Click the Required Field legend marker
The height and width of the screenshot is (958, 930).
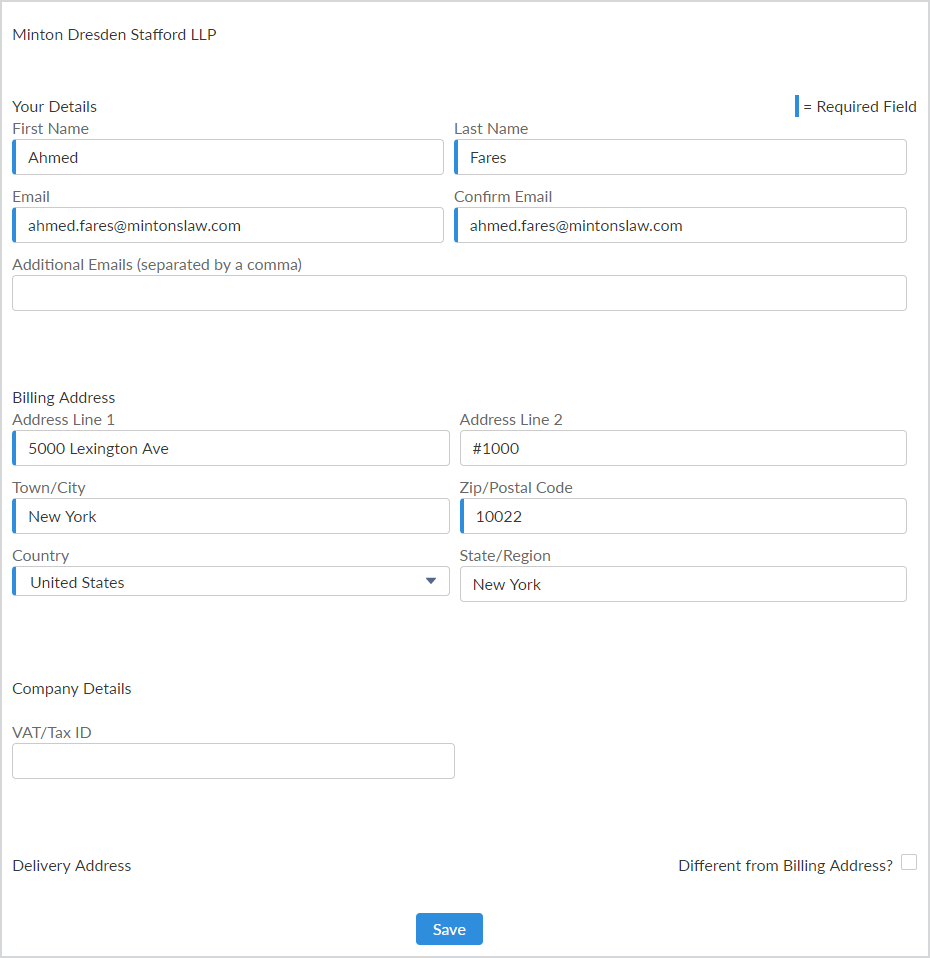click(x=797, y=106)
